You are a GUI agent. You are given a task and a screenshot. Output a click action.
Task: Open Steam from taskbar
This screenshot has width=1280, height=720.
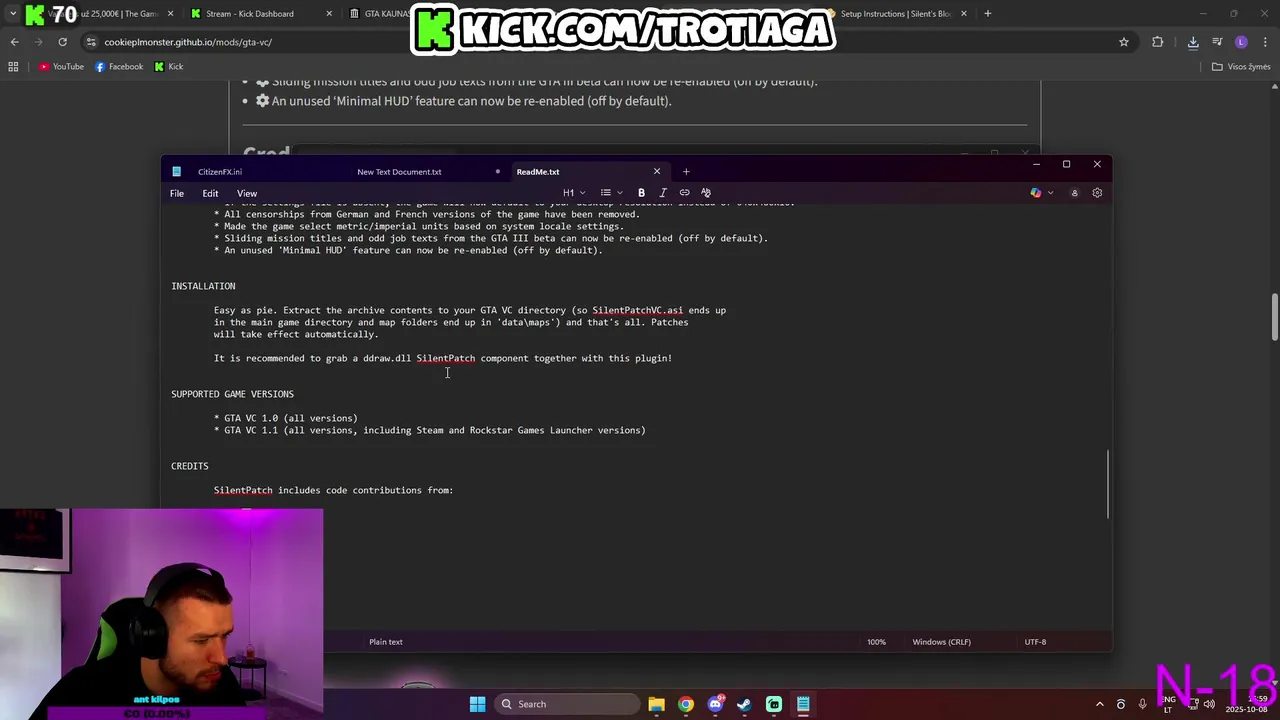744,704
